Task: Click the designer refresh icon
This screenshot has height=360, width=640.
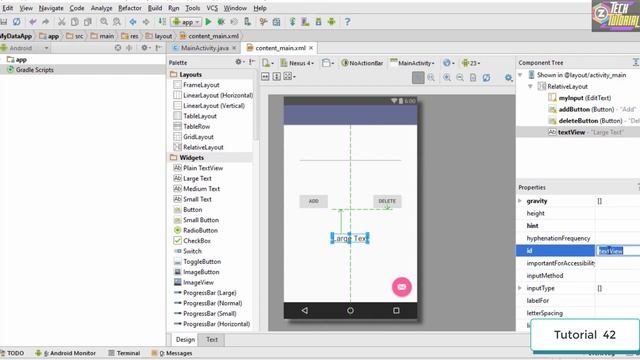Action: tap(486, 77)
